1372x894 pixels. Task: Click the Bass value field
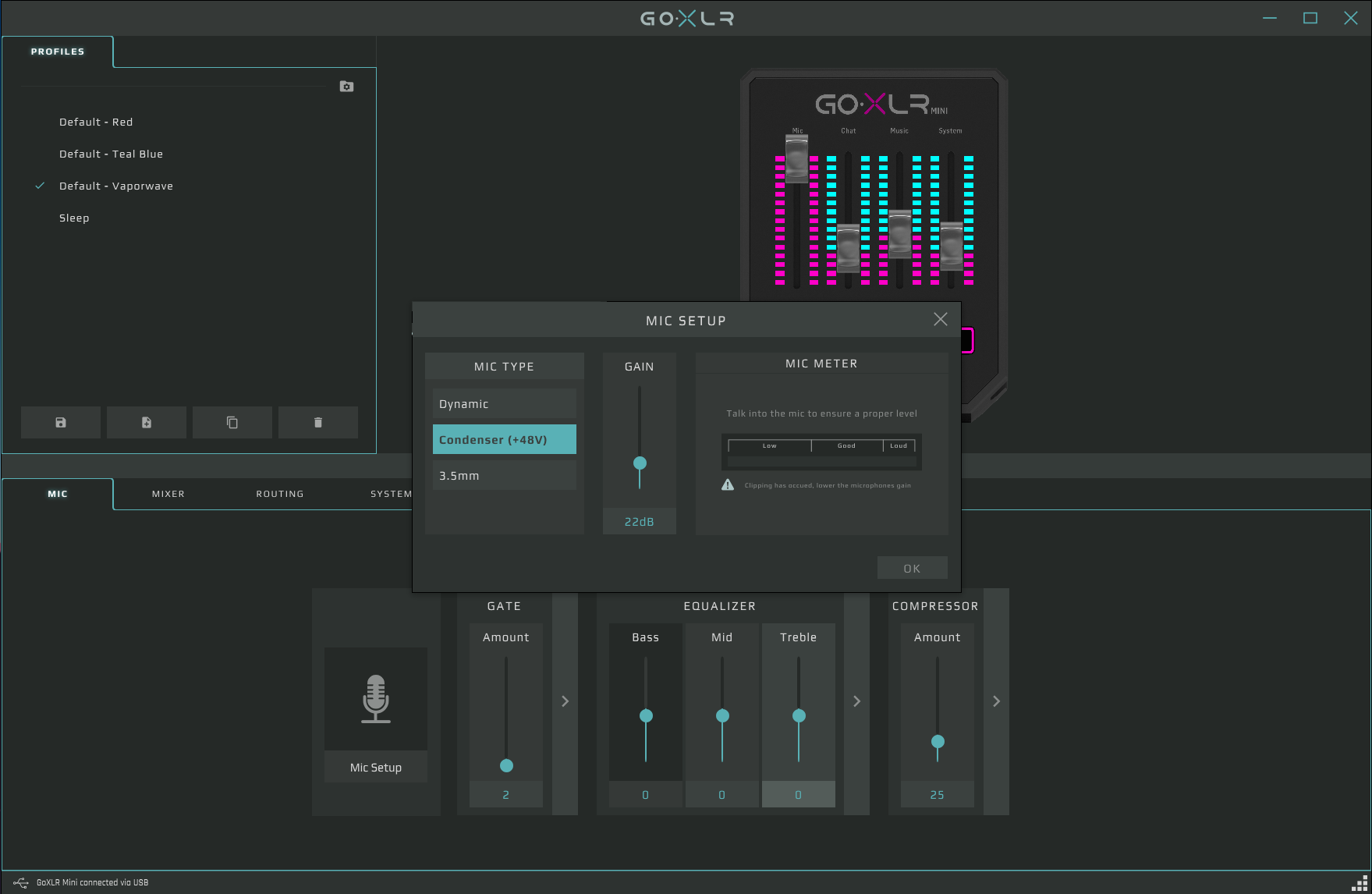(x=646, y=794)
